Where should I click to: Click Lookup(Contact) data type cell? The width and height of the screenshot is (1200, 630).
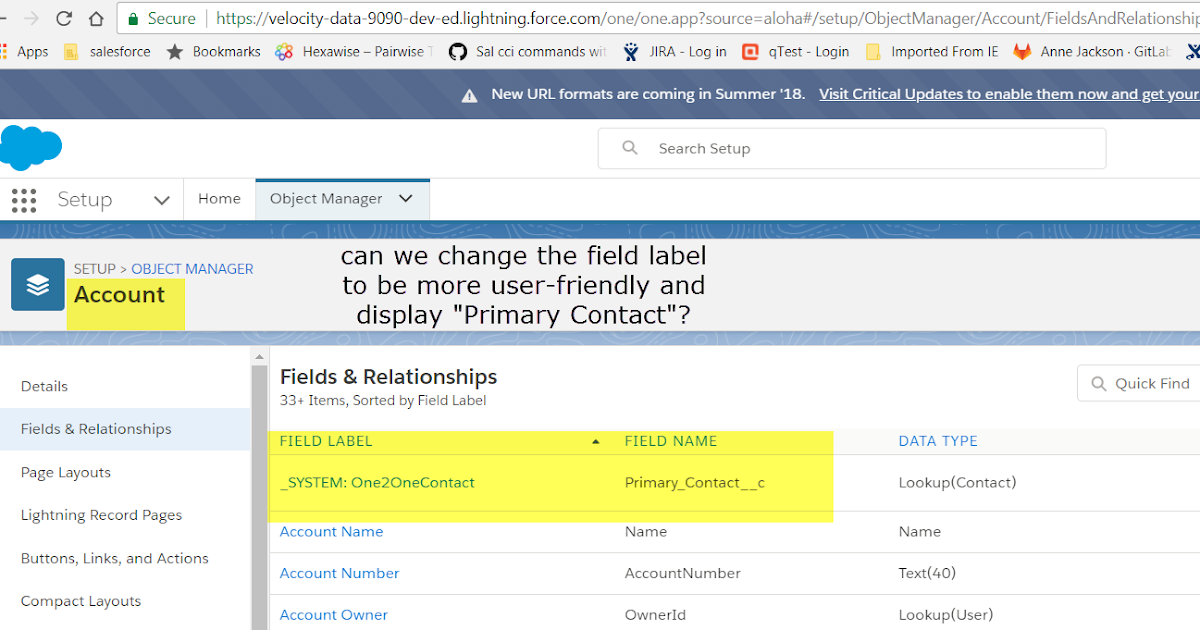957,482
